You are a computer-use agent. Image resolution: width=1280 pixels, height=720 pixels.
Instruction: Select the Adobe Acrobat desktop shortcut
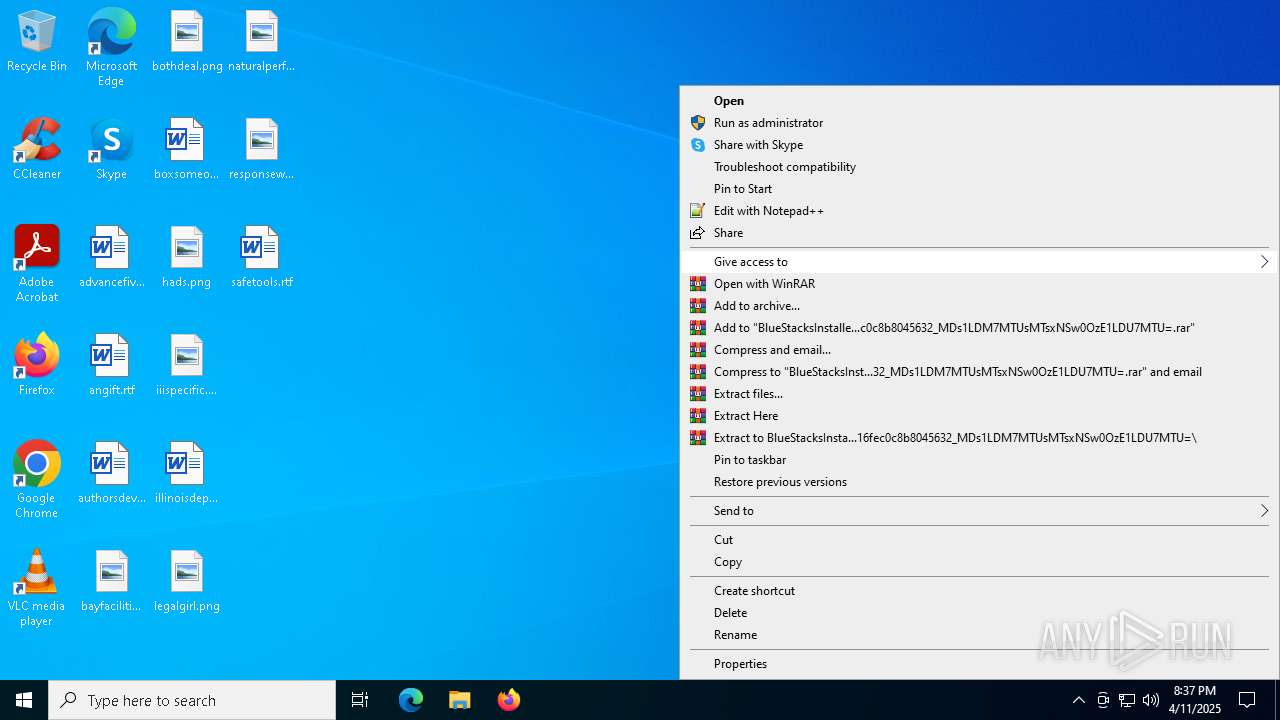37,264
